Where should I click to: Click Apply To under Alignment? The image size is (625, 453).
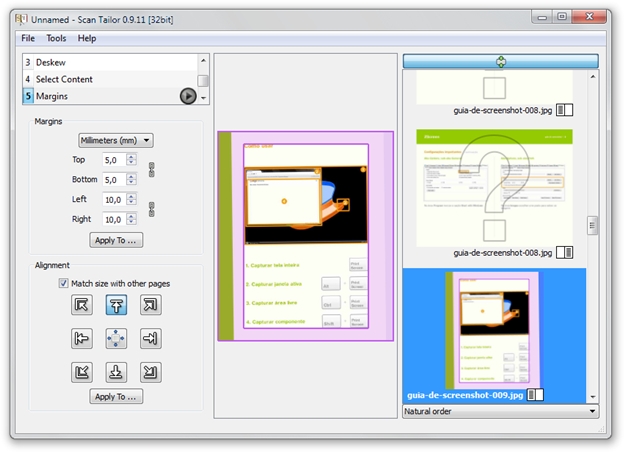pos(116,397)
